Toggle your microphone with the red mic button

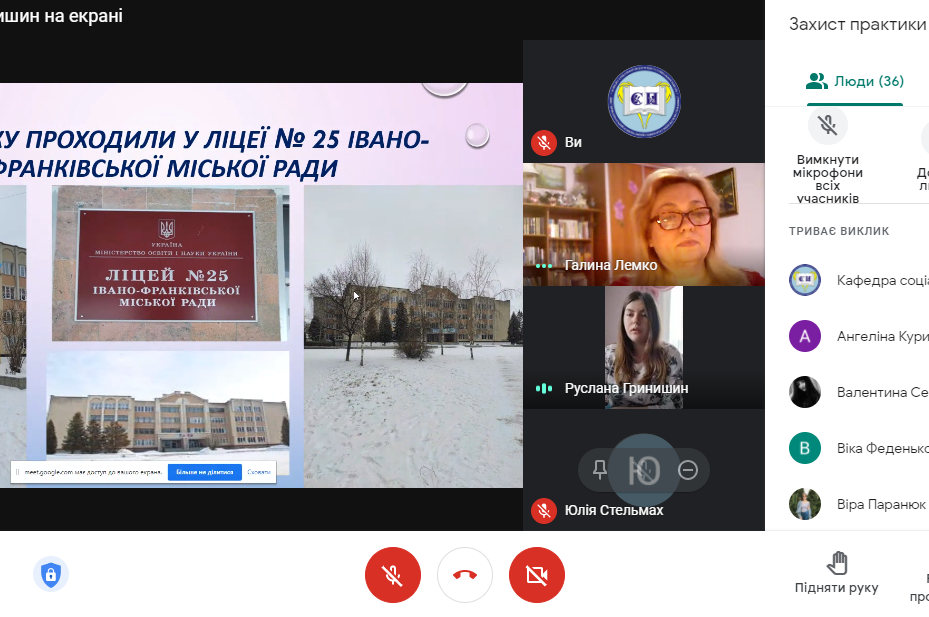pyautogui.click(x=392, y=575)
